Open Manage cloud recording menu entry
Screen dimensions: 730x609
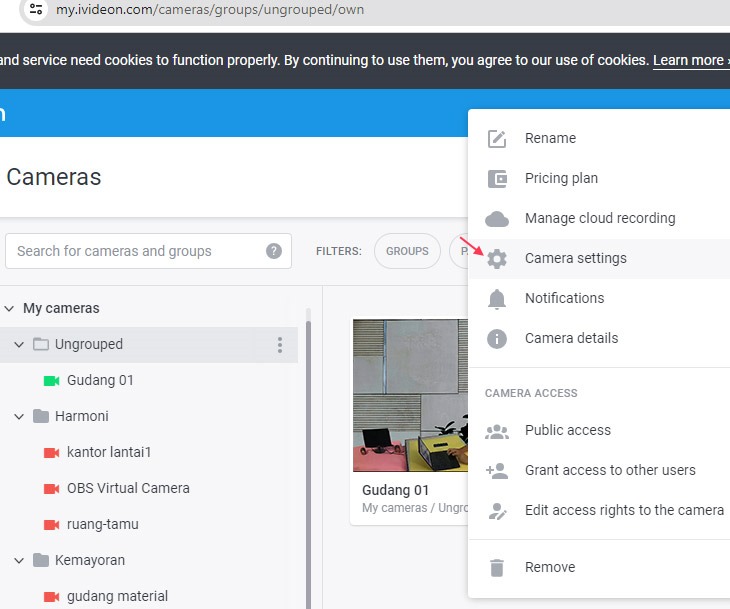(x=599, y=219)
